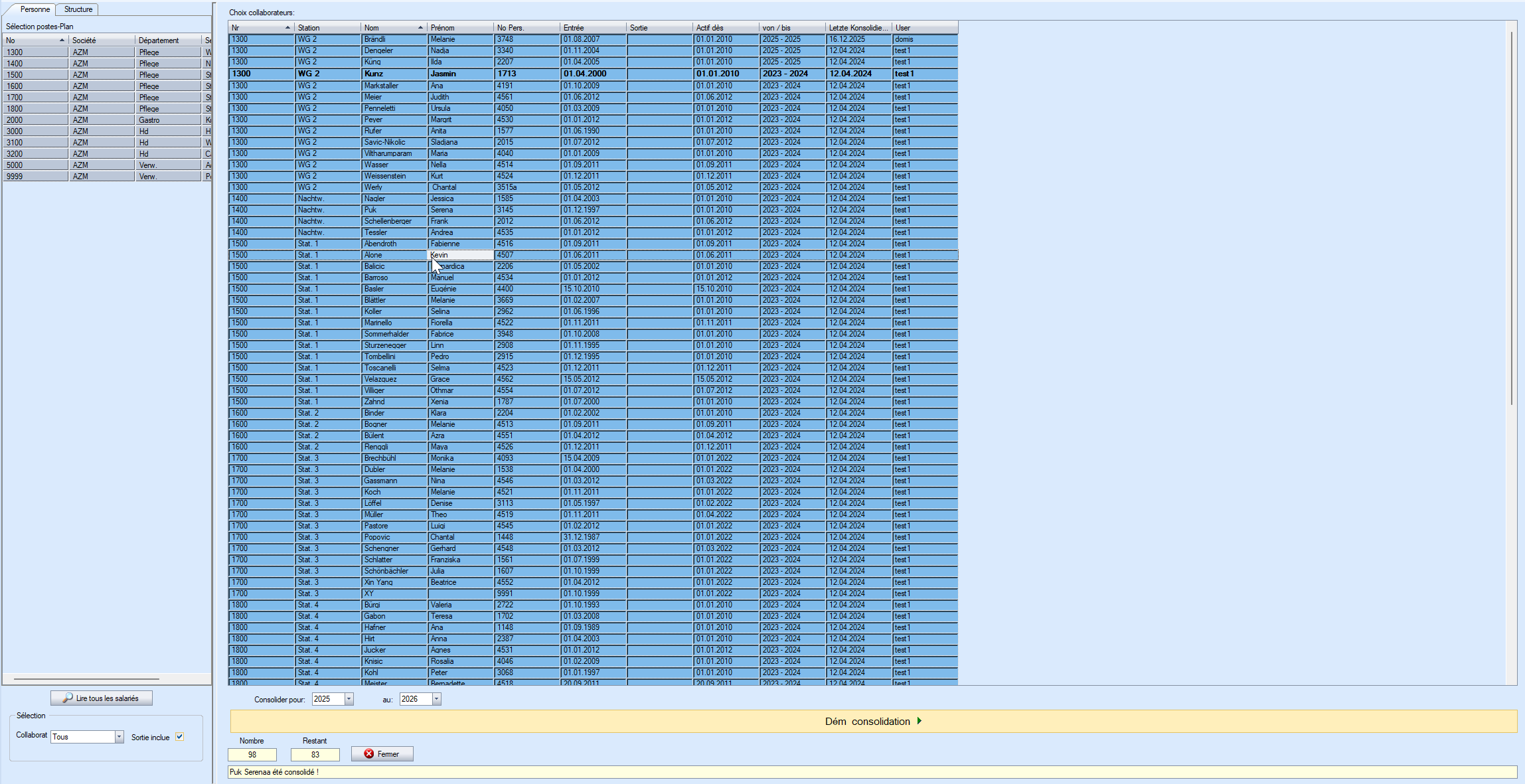Open the Collaborat Tous dropdown
The image size is (1525, 784).
point(120,737)
